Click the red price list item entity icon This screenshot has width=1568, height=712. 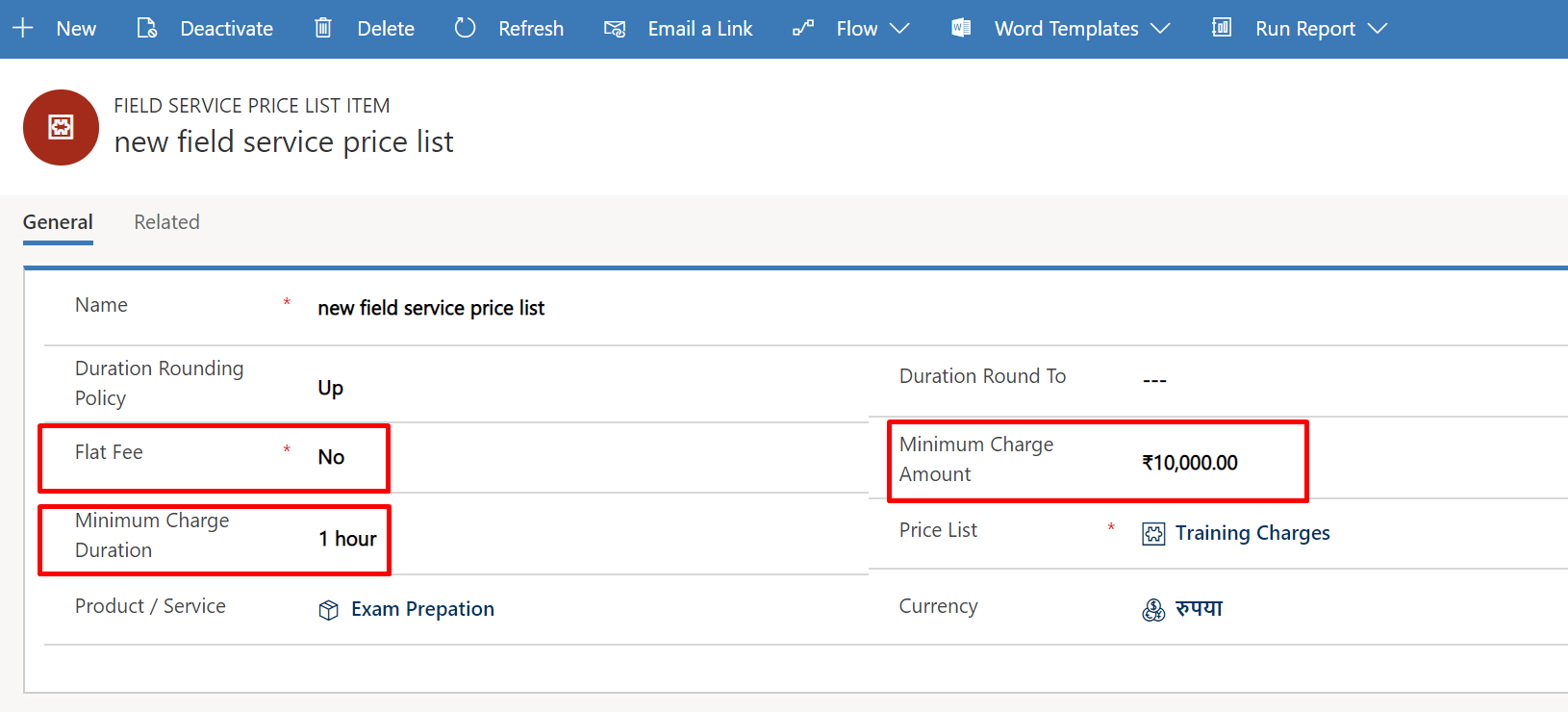[61, 127]
